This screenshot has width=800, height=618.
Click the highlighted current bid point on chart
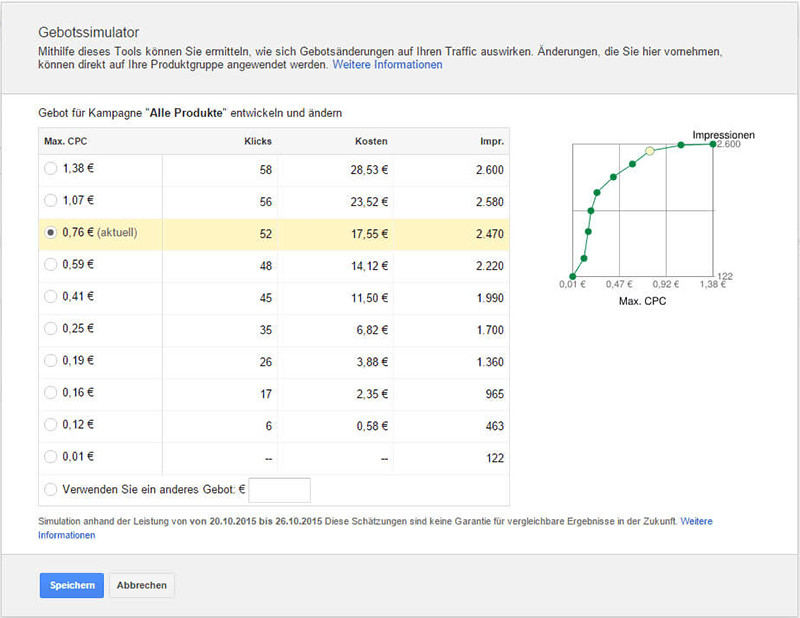(x=650, y=151)
